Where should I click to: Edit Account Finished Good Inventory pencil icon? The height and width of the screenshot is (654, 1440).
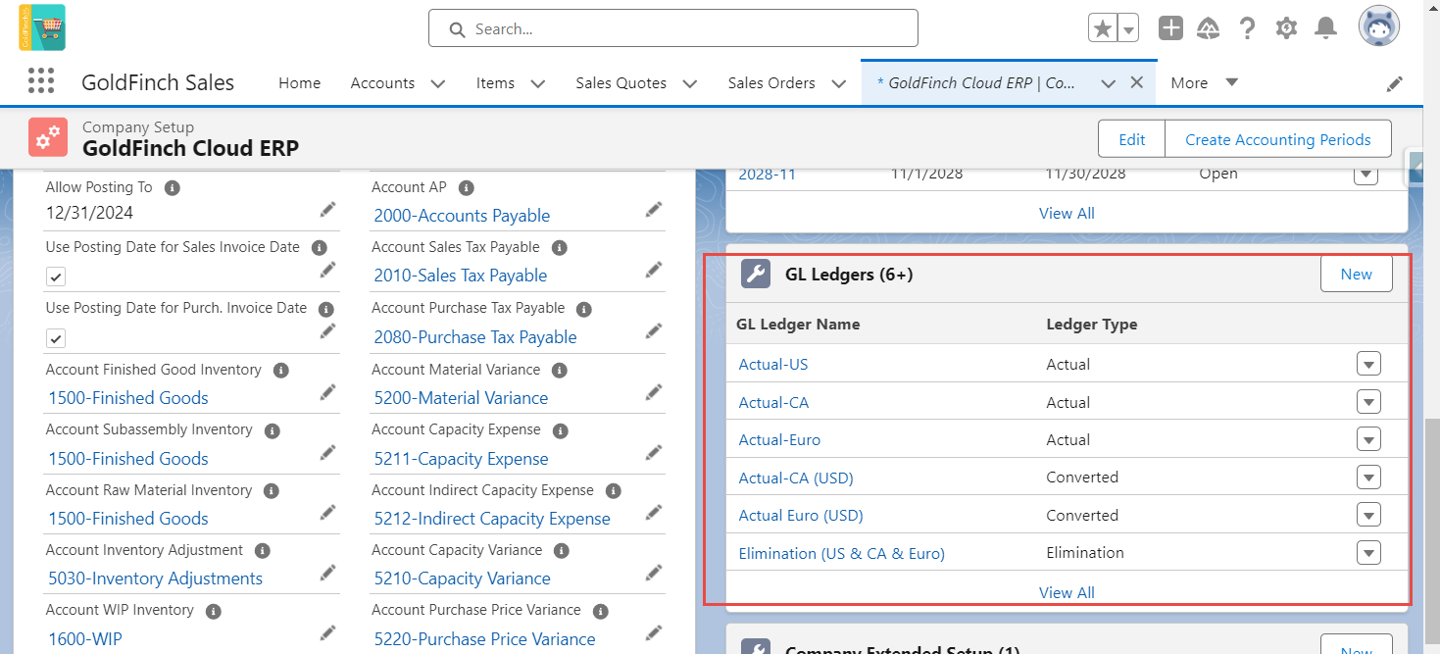pos(328,392)
